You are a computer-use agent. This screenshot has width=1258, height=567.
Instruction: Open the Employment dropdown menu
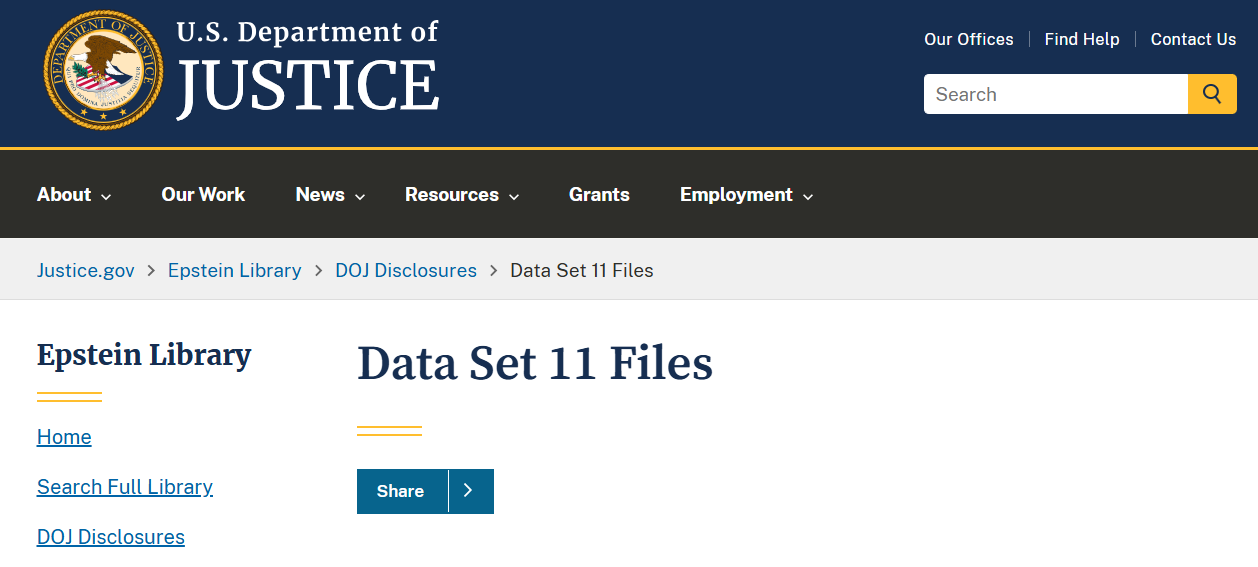click(x=745, y=195)
